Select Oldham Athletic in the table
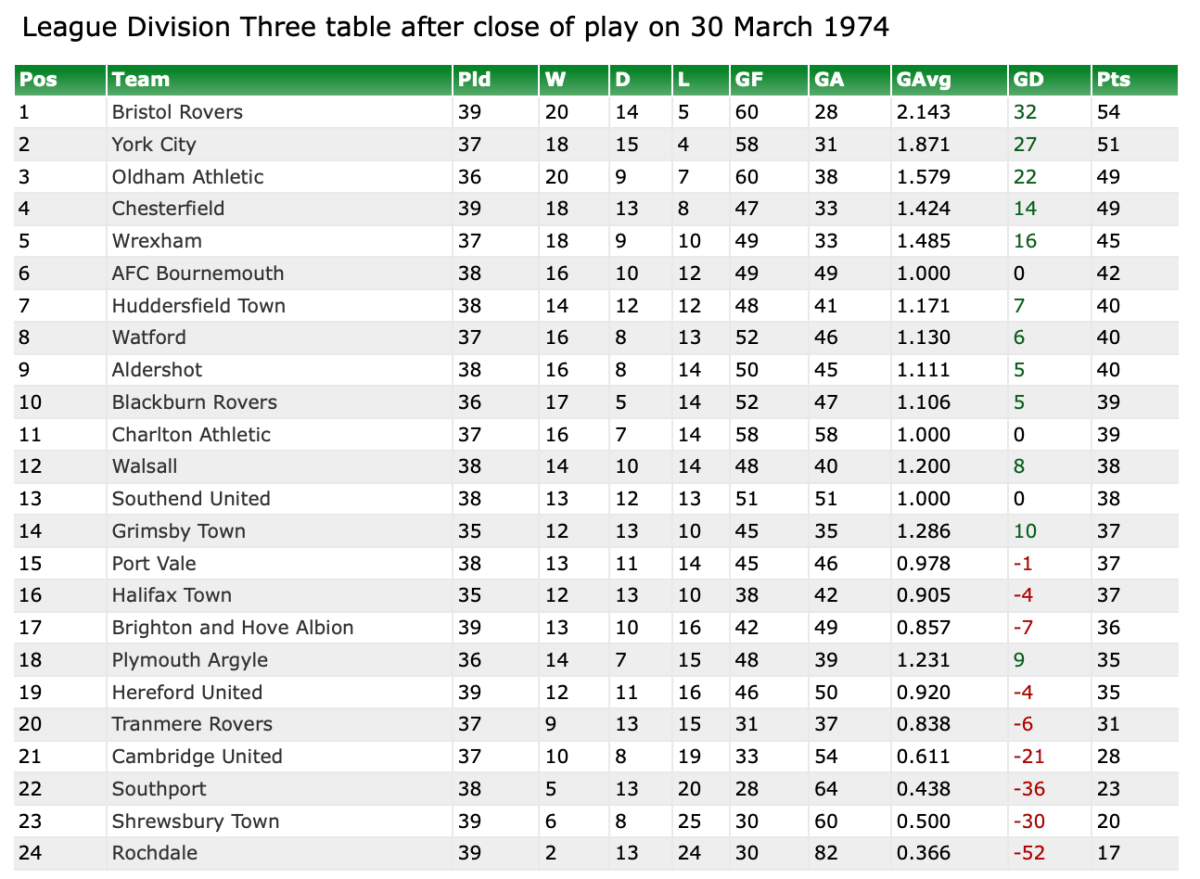Viewport: 1200px width, 879px height. (188, 177)
